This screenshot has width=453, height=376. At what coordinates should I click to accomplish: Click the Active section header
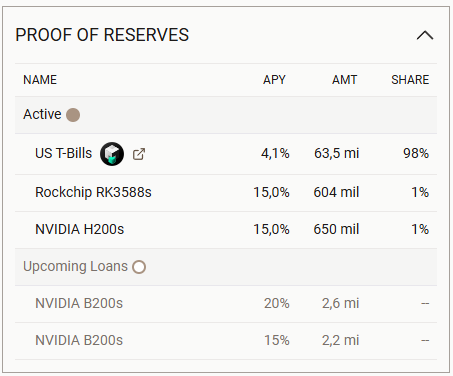click(226, 115)
